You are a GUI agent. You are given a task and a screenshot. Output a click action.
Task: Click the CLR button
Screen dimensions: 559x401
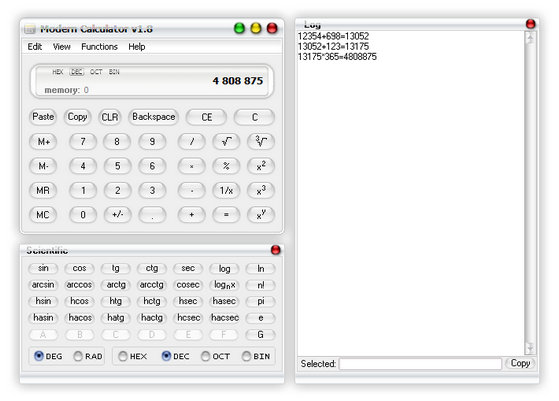click(x=110, y=117)
